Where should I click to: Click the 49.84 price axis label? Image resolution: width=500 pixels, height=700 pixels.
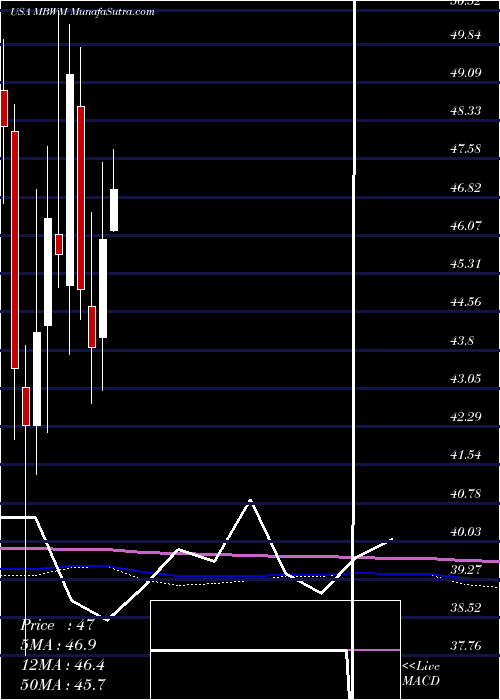tap(466, 34)
